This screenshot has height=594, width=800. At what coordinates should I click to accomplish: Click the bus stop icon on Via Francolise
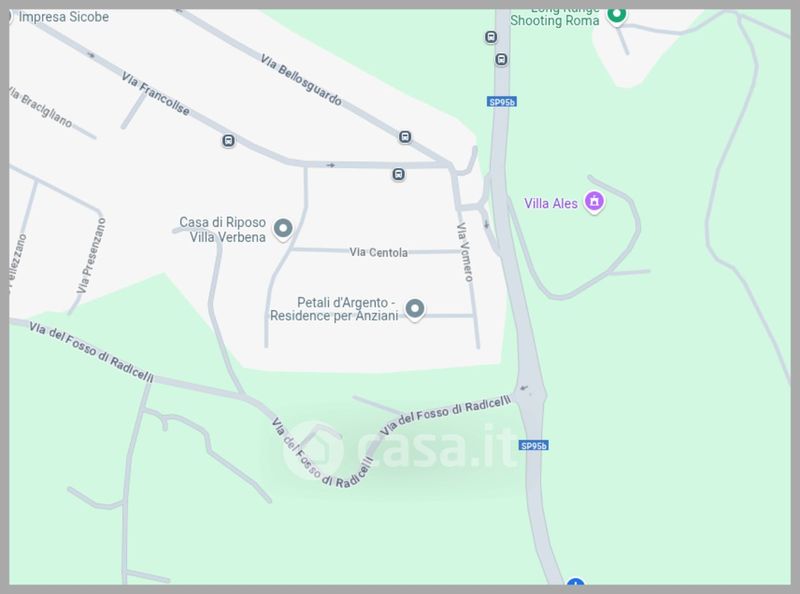(x=228, y=140)
